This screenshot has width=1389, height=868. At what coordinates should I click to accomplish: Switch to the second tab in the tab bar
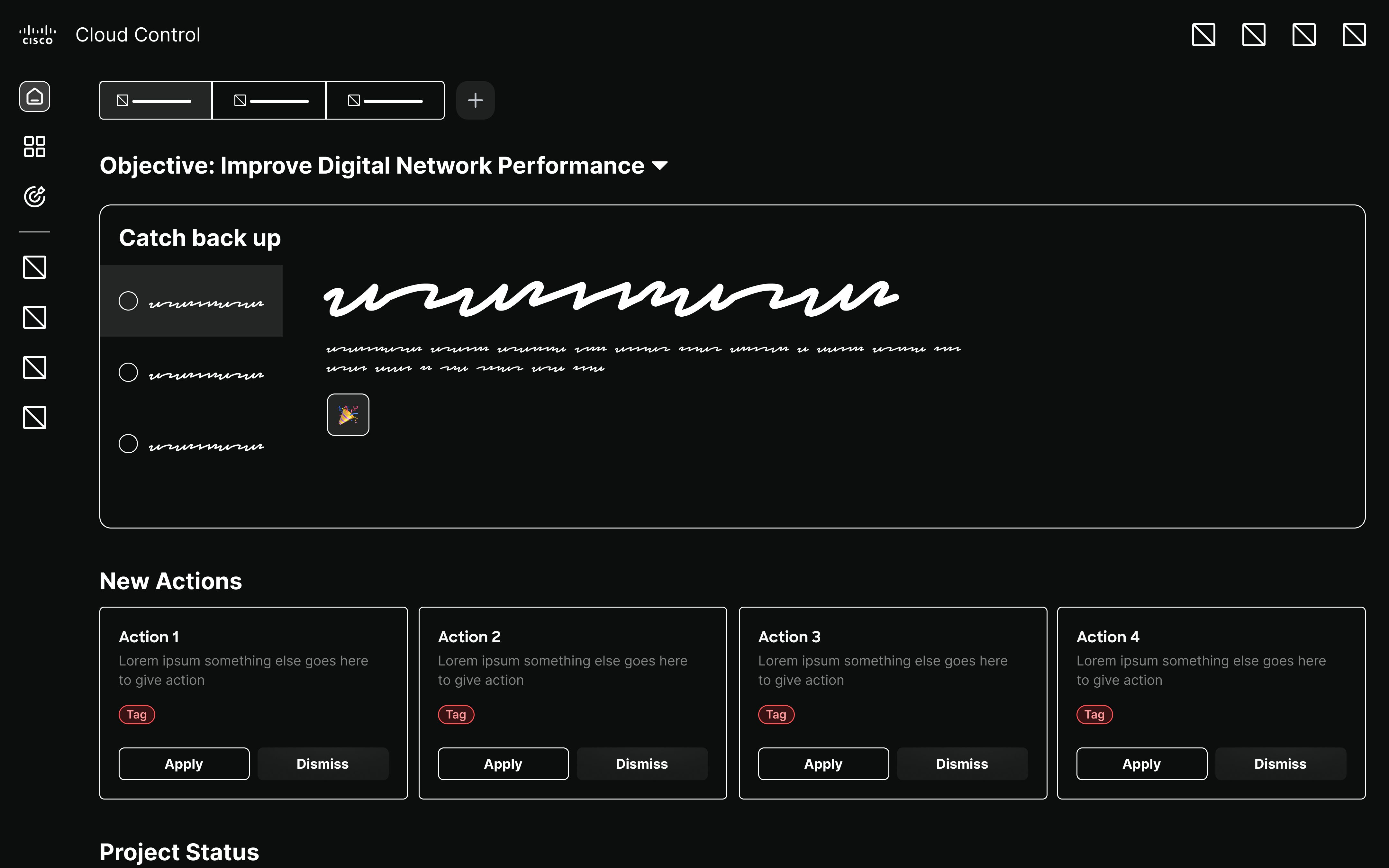[268, 100]
